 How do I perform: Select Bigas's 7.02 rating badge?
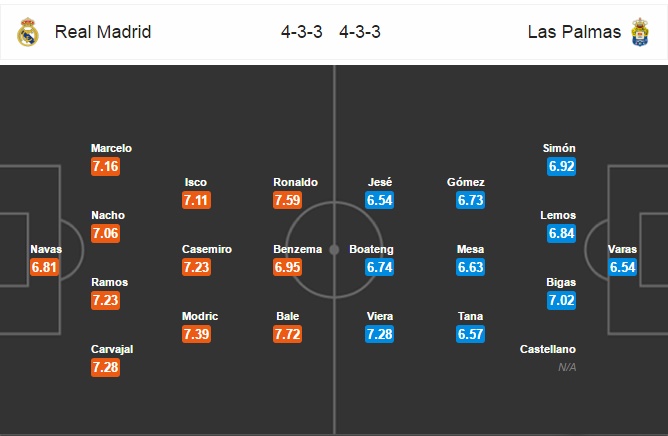[x=561, y=300]
